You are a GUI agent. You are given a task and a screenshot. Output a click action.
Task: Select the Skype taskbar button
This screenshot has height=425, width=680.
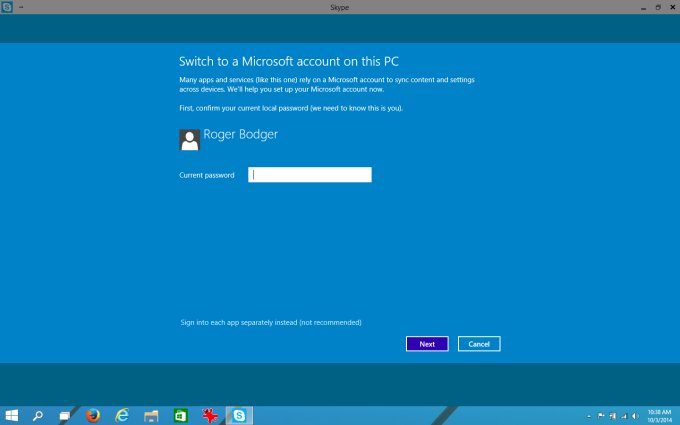click(x=239, y=415)
